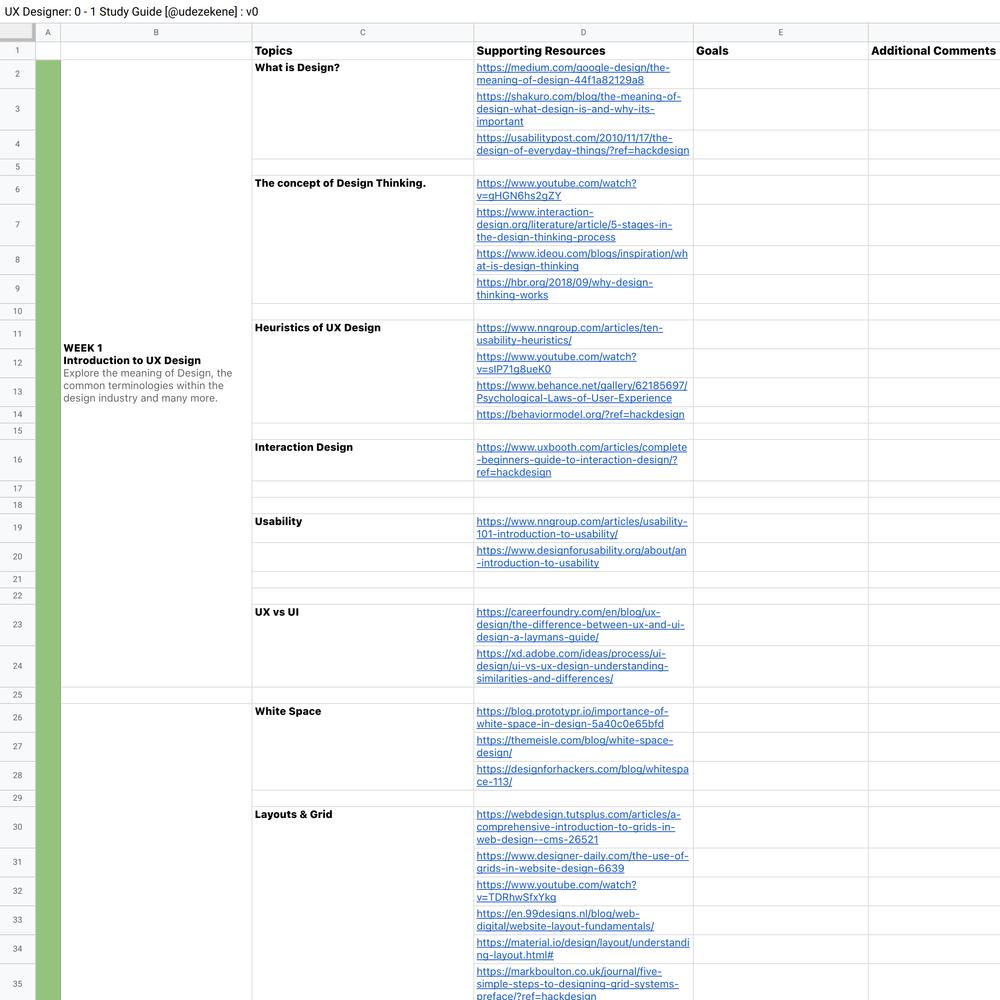Select row 21 by its row number
Screen dimensions: 1000x1000
coord(17,579)
